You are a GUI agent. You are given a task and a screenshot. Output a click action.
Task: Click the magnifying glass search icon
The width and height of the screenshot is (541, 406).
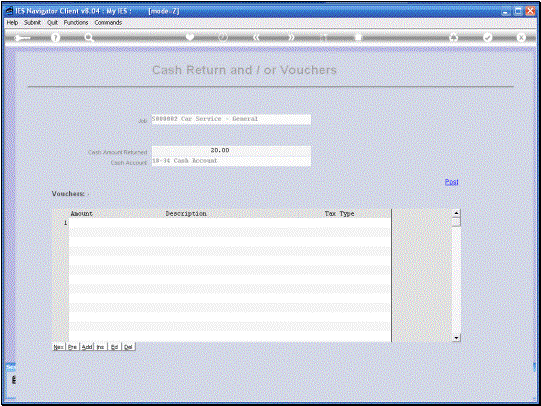tap(89, 38)
